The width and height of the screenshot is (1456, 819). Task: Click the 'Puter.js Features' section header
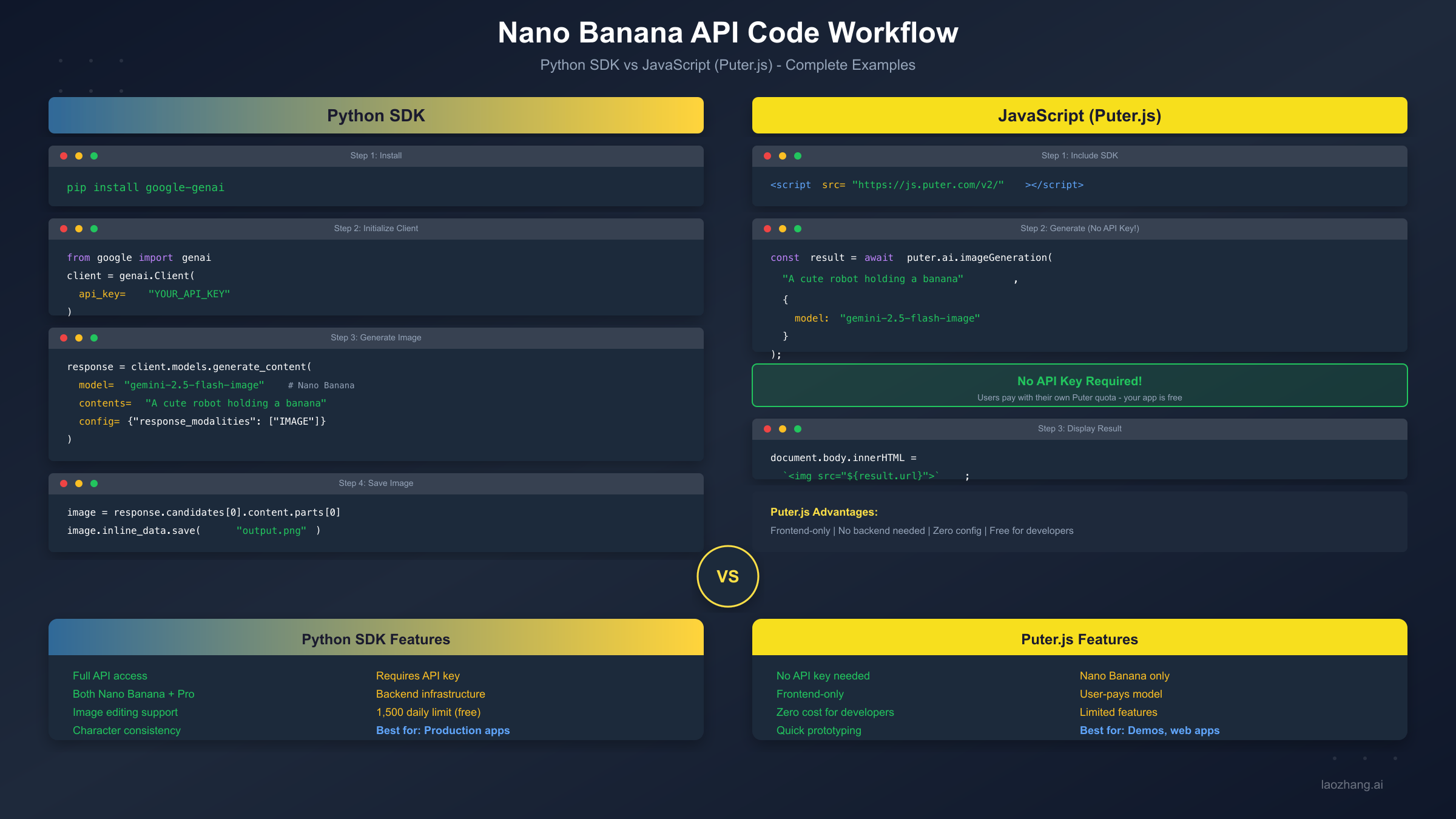pos(1079,639)
